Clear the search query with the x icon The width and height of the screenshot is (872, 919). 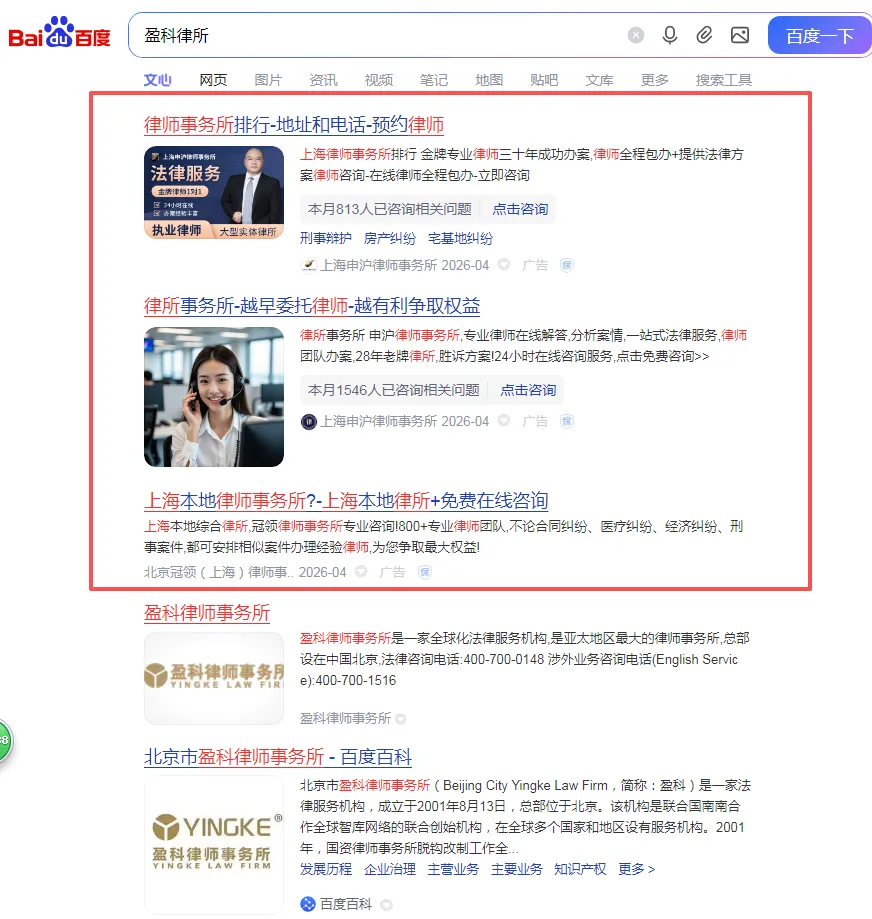click(636, 34)
